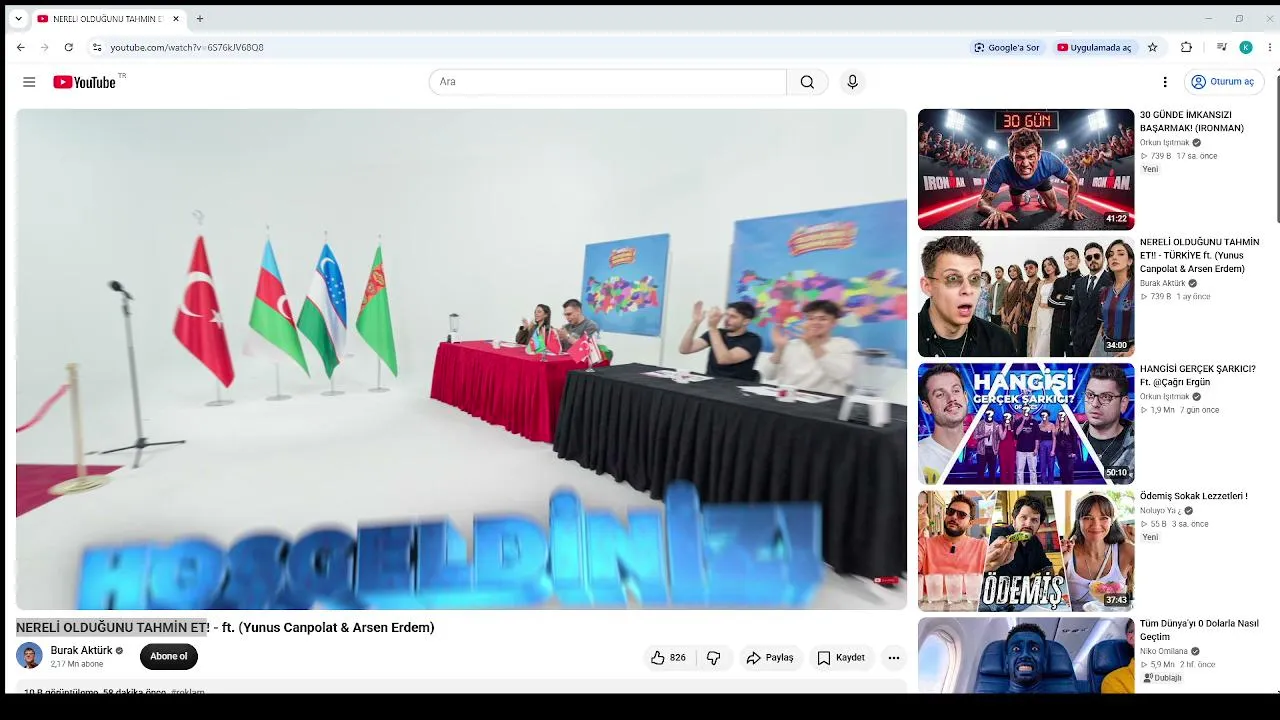Open title 'Ödemiş Sokak Lezzetleri !'

click(1194, 496)
